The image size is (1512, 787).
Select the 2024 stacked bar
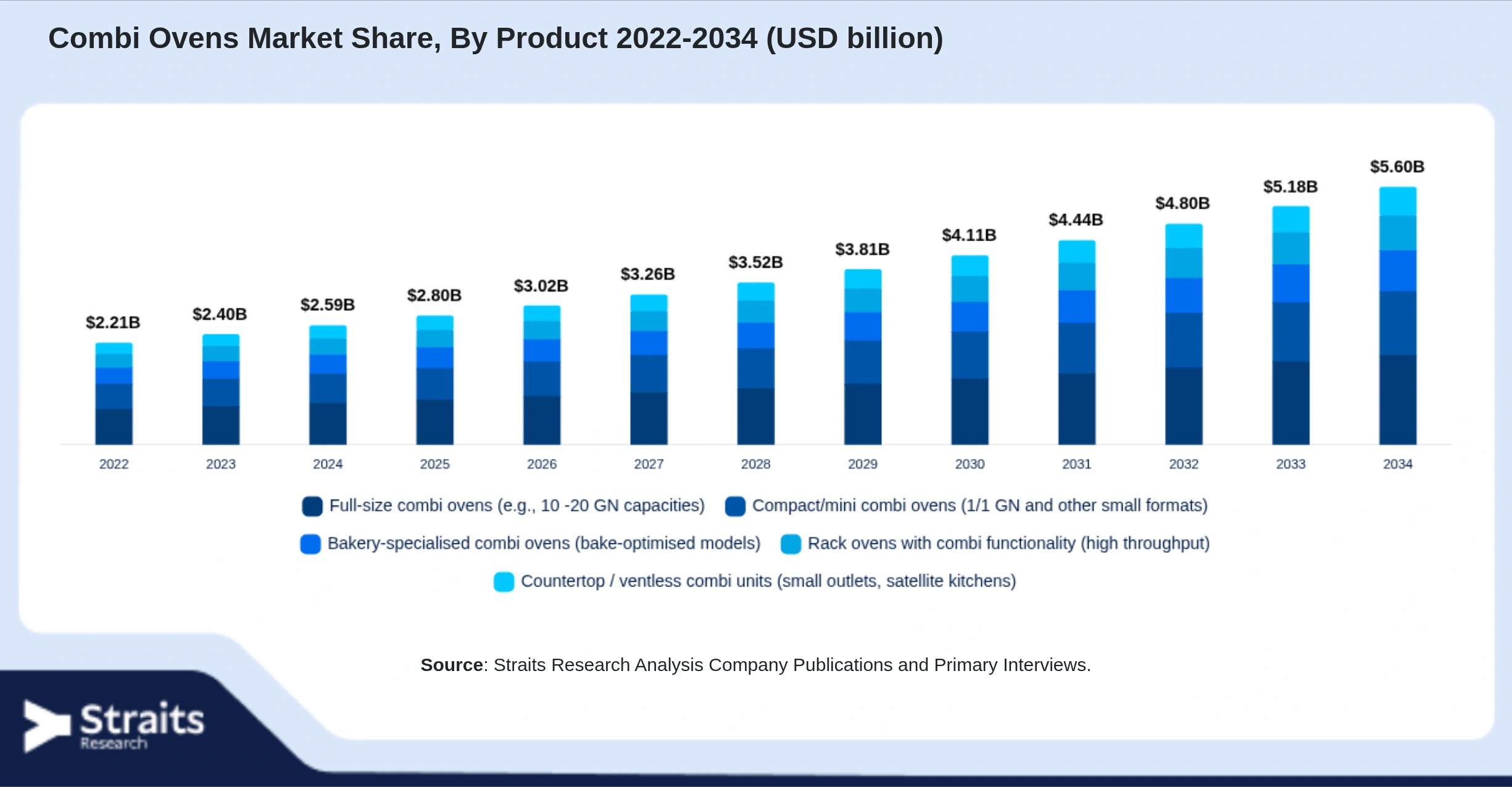328,385
